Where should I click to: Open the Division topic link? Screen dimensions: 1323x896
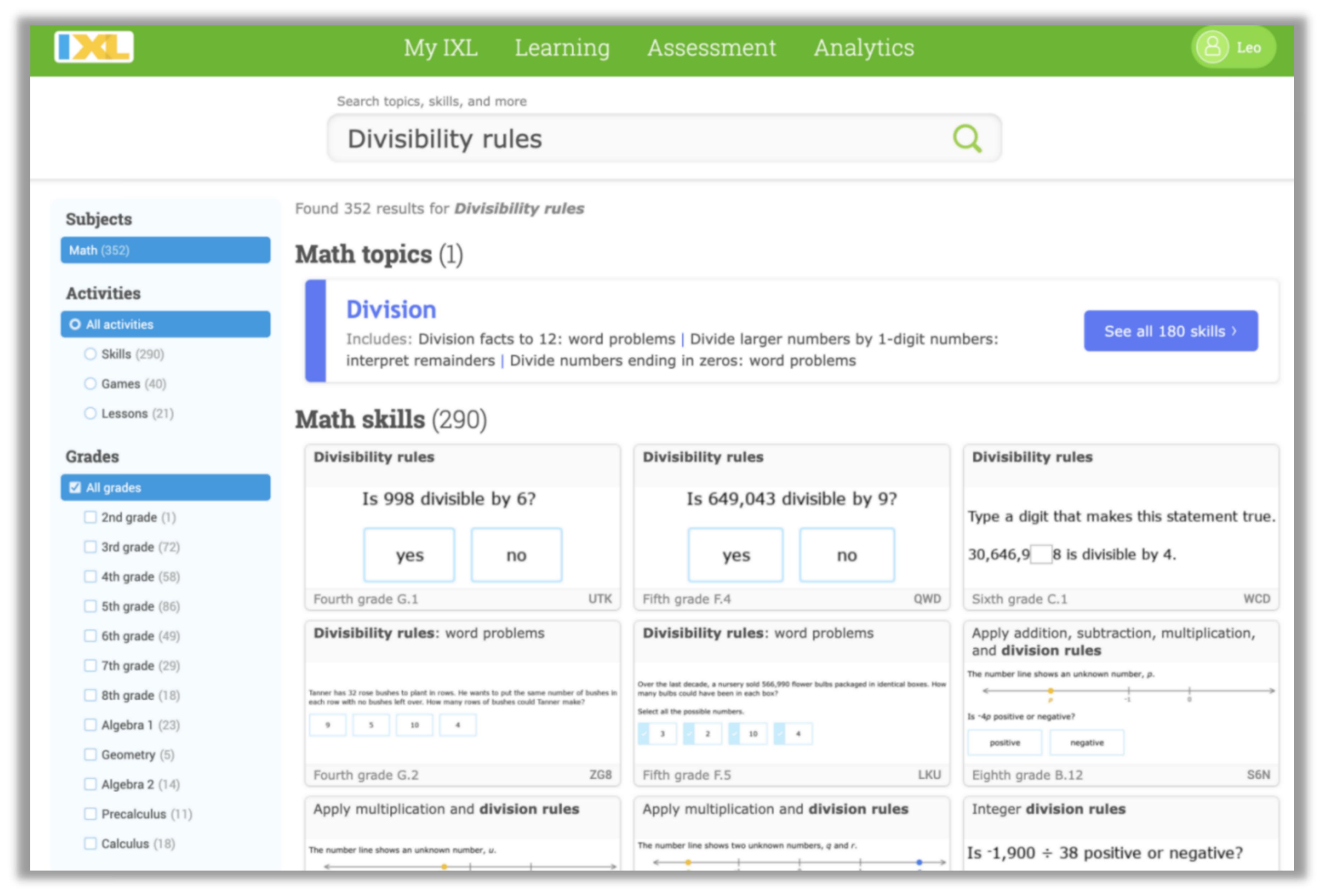pyautogui.click(x=391, y=310)
